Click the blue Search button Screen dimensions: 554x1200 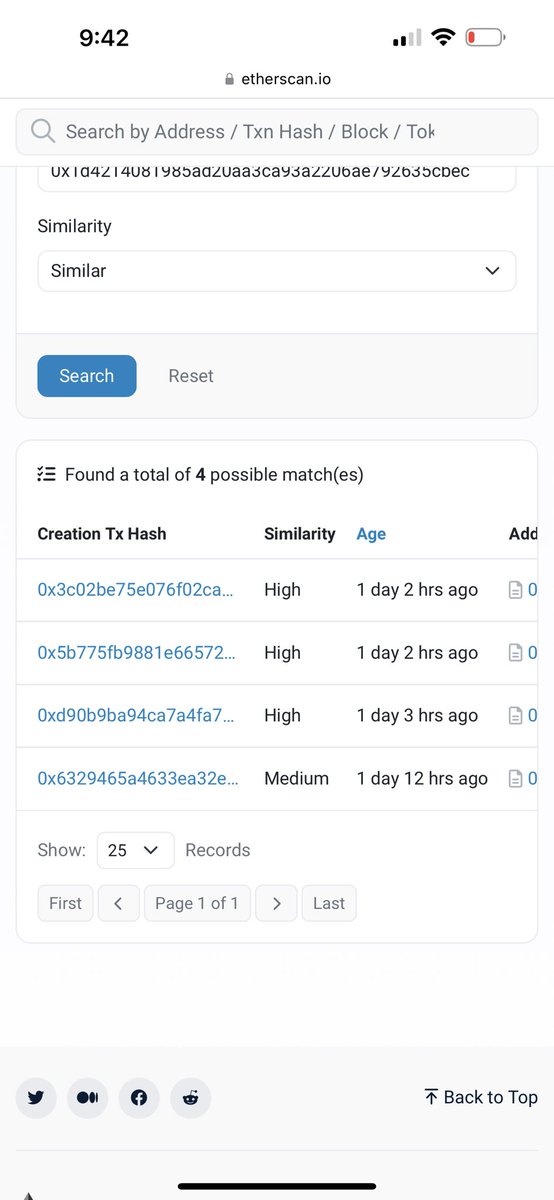87,376
